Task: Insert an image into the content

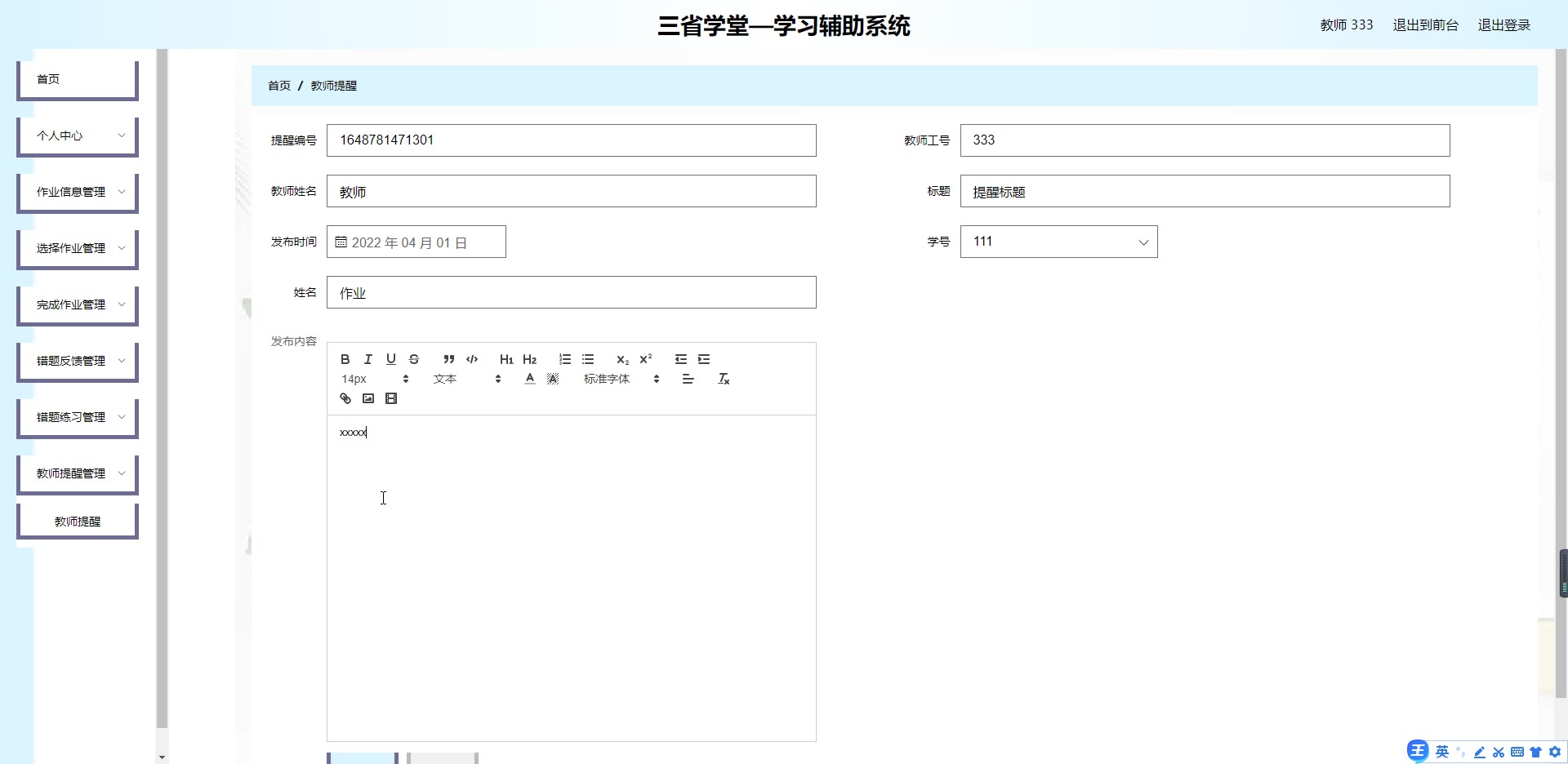Action: (x=368, y=398)
